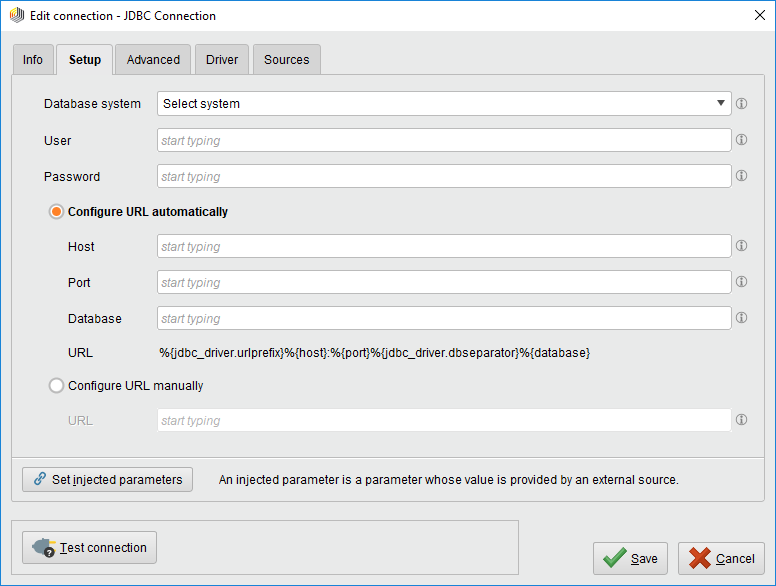Switch to the Info tab

[x=33, y=60]
